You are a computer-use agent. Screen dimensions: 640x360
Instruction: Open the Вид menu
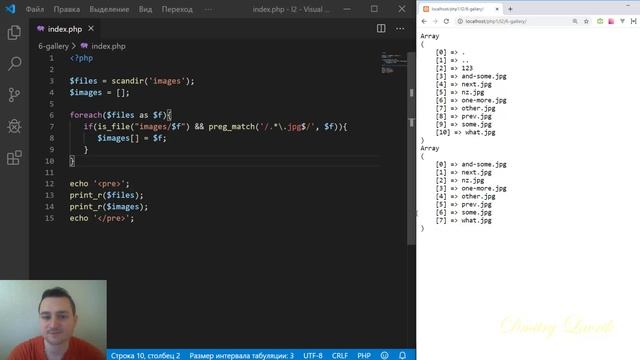point(145,9)
